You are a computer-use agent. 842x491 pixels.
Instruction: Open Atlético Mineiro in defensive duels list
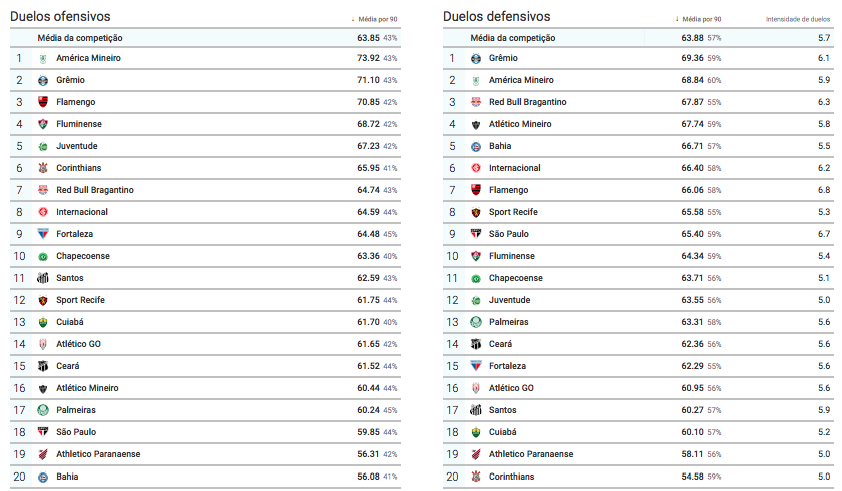pos(520,124)
